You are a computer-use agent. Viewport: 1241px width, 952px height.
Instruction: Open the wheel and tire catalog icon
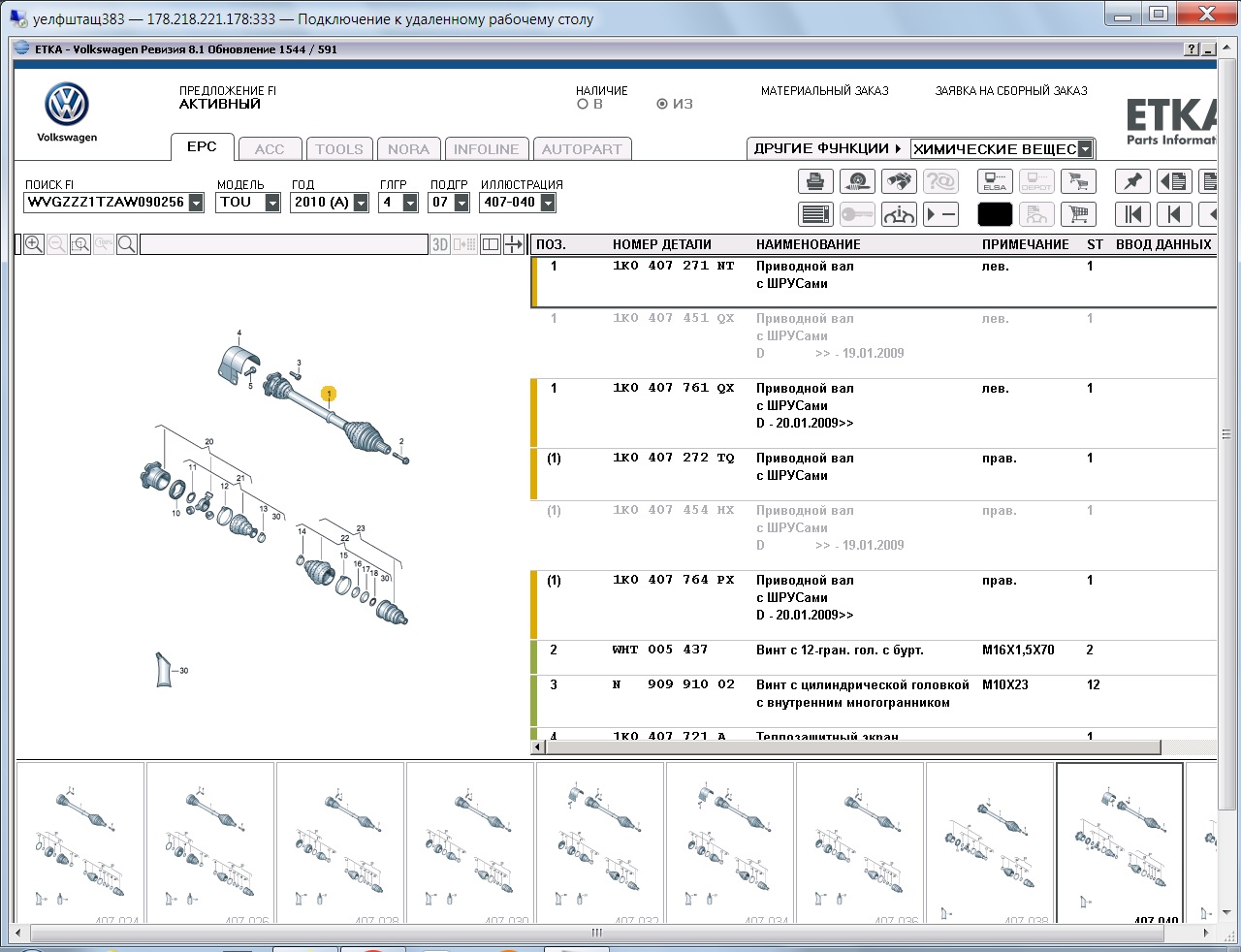coord(857,181)
